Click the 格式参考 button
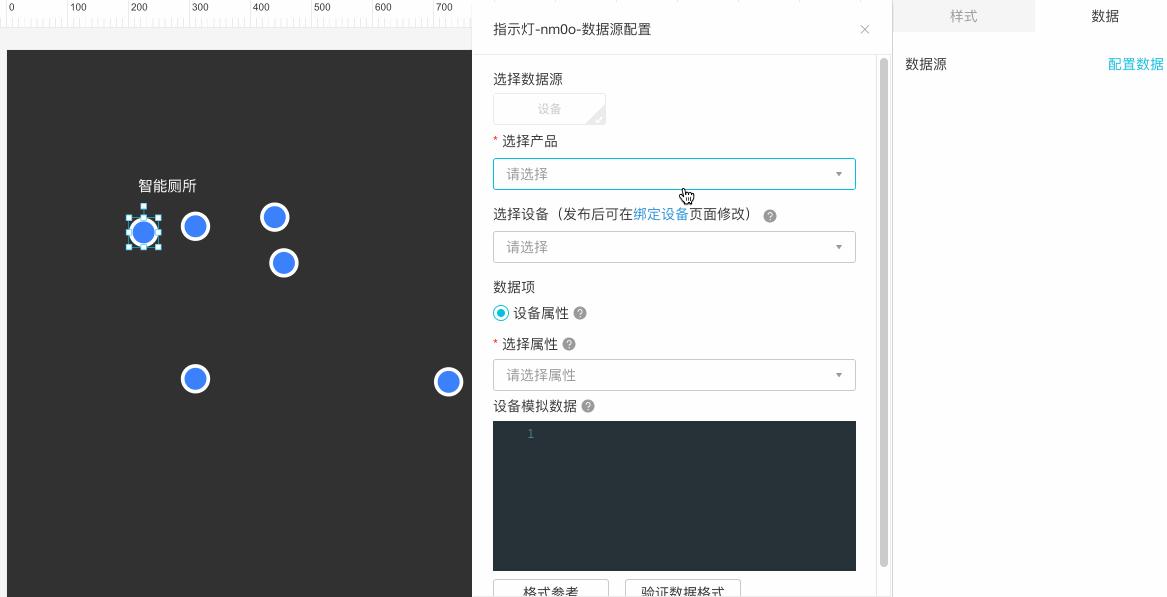 point(549,590)
